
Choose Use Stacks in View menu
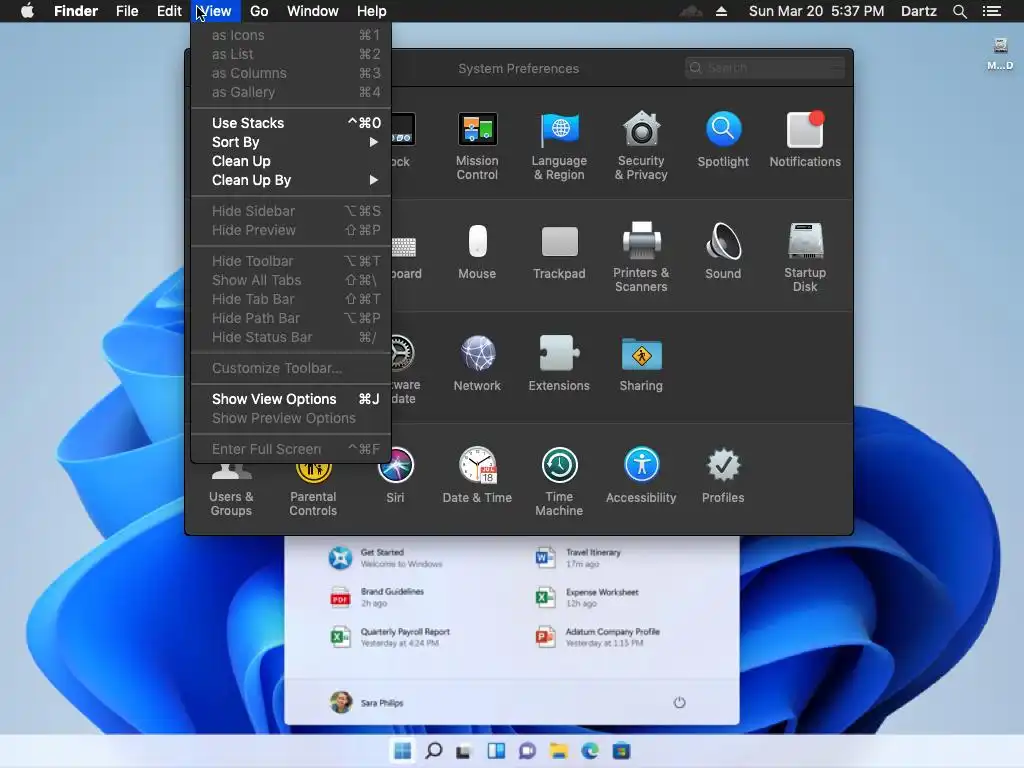click(291, 123)
